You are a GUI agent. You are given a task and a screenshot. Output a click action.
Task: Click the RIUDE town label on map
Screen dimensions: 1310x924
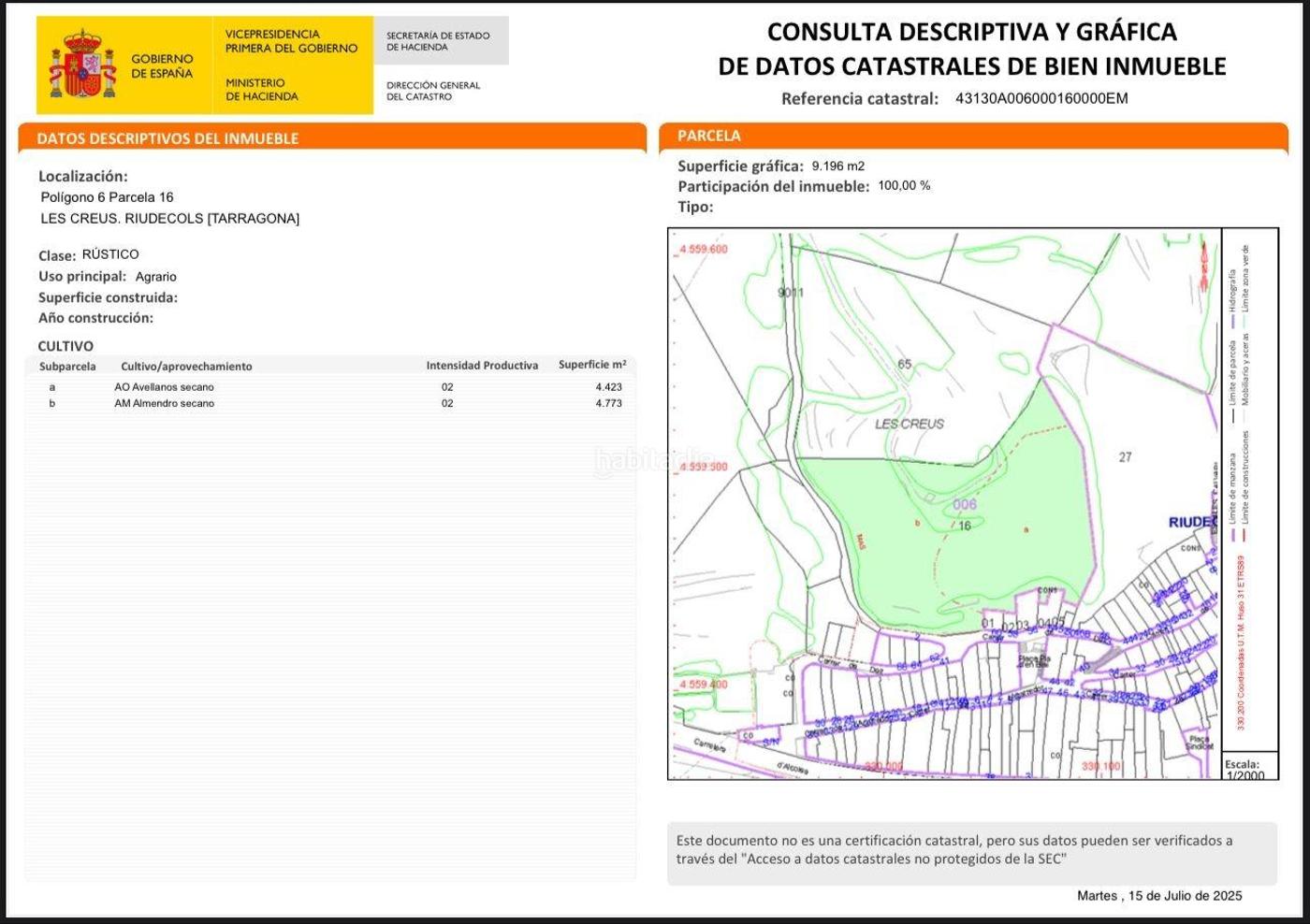1191,522
